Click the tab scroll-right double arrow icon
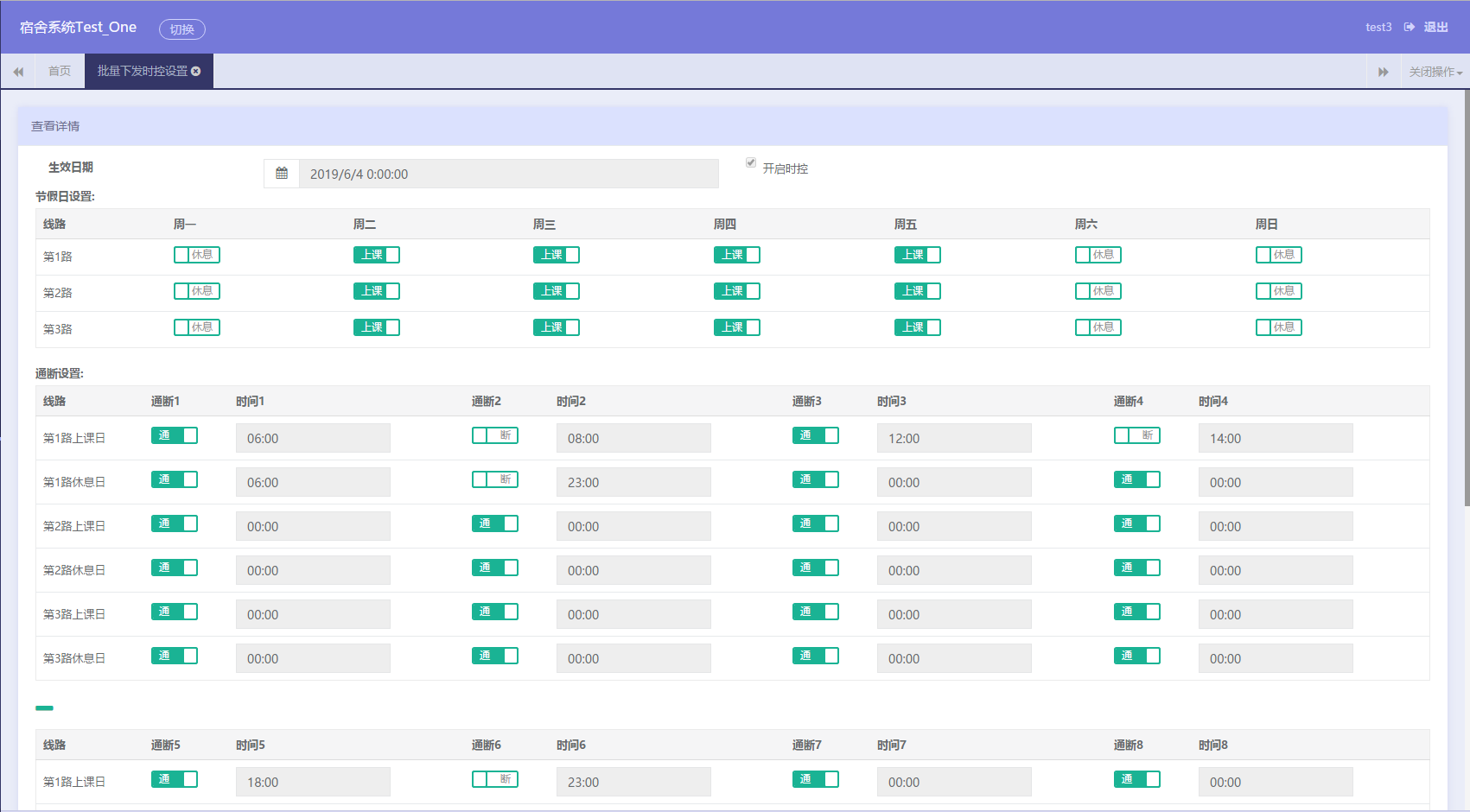This screenshot has width=1470, height=812. point(1383,72)
